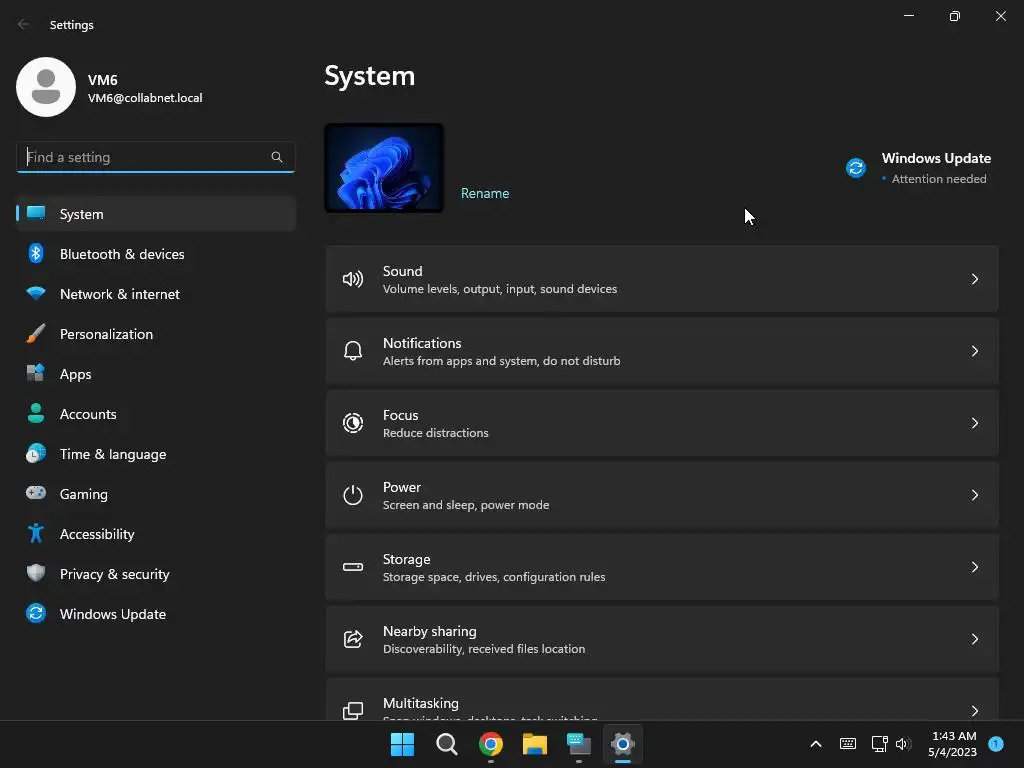Click the notification badge beside the clock
Viewport: 1024px width, 768px height.
tap(996, 744)
